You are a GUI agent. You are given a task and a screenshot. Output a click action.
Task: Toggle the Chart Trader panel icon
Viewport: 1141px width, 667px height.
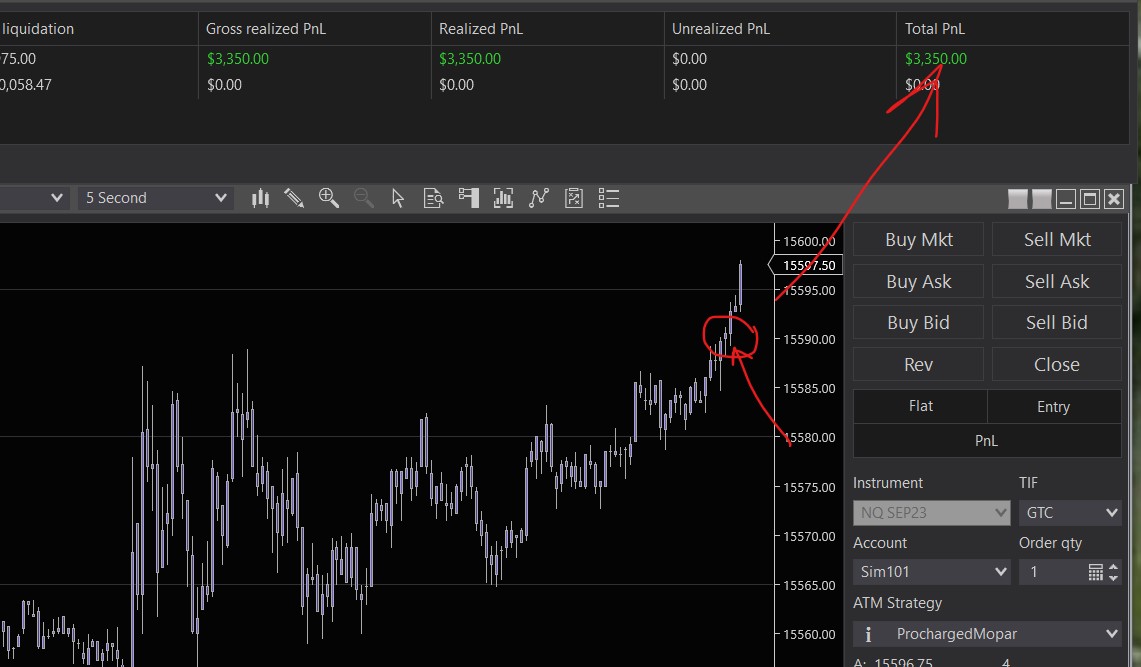(469, 198)
